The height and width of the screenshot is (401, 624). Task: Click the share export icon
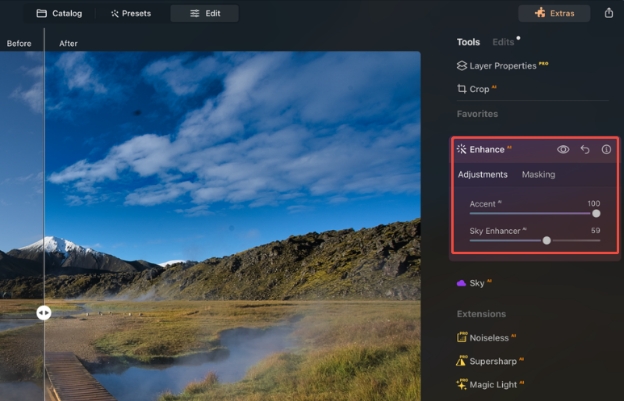609,13
